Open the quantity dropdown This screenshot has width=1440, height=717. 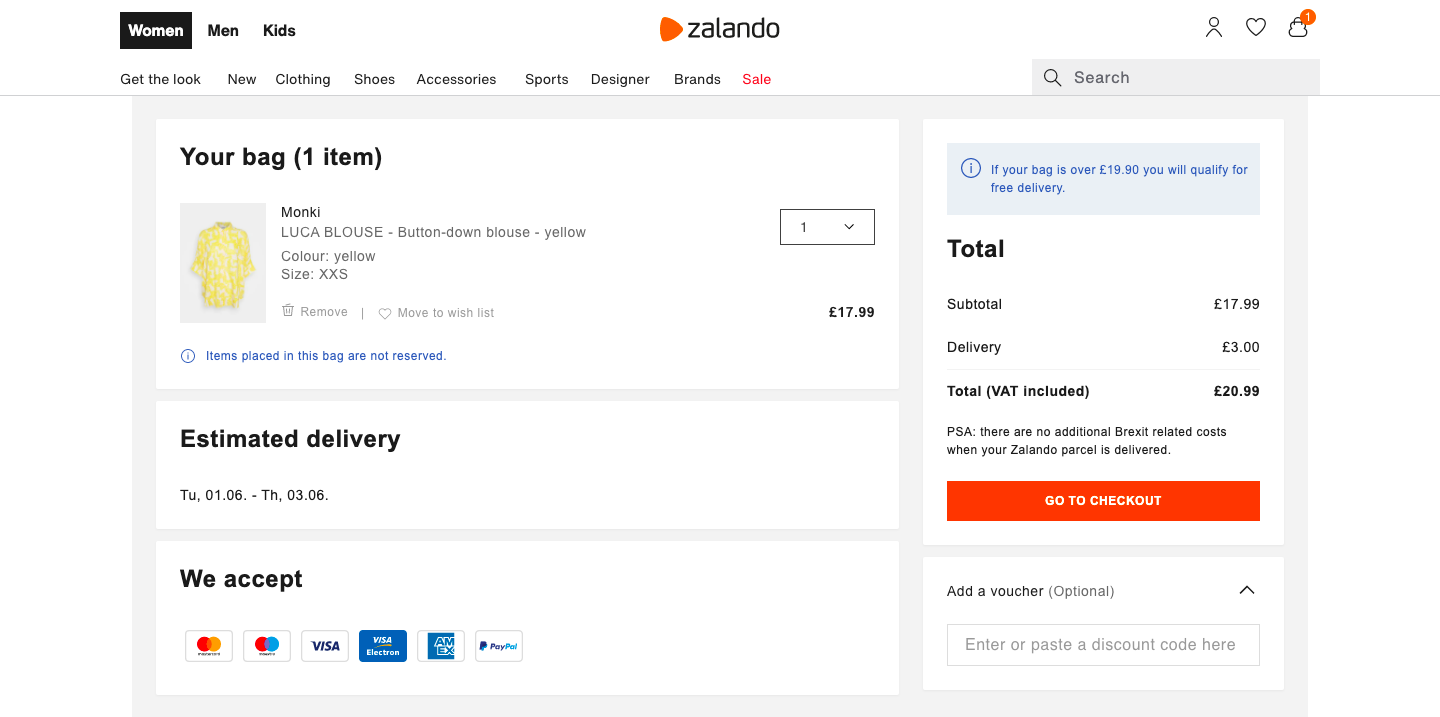(826, 227)
